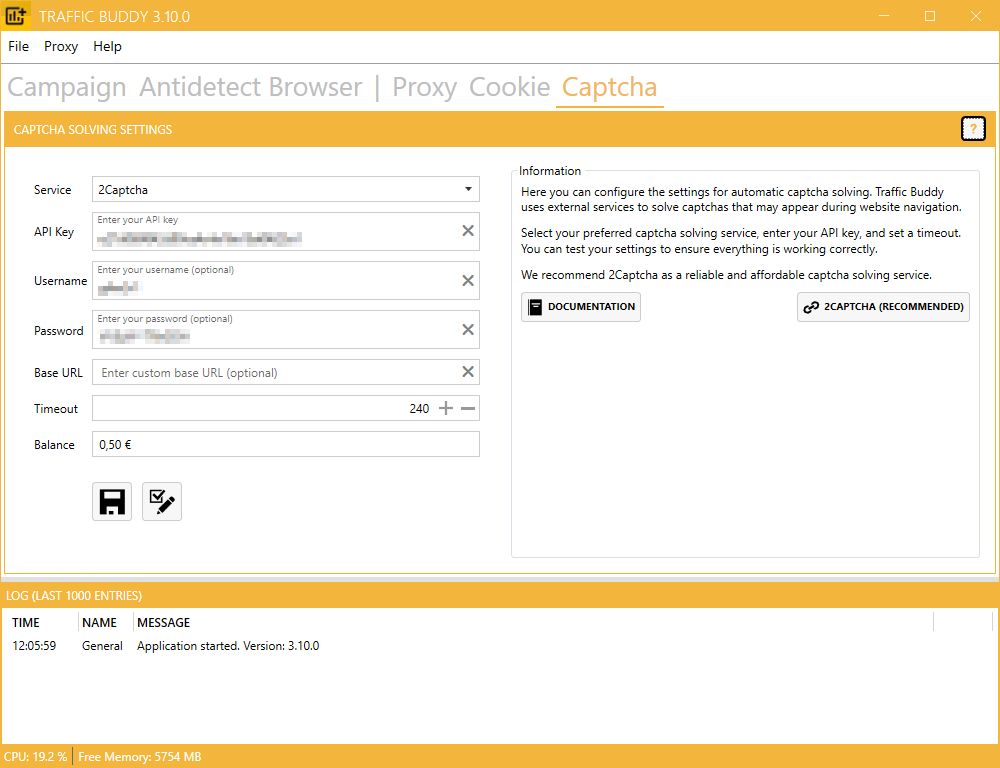Switch to the Antidetect Browser tab

(251, 88)
